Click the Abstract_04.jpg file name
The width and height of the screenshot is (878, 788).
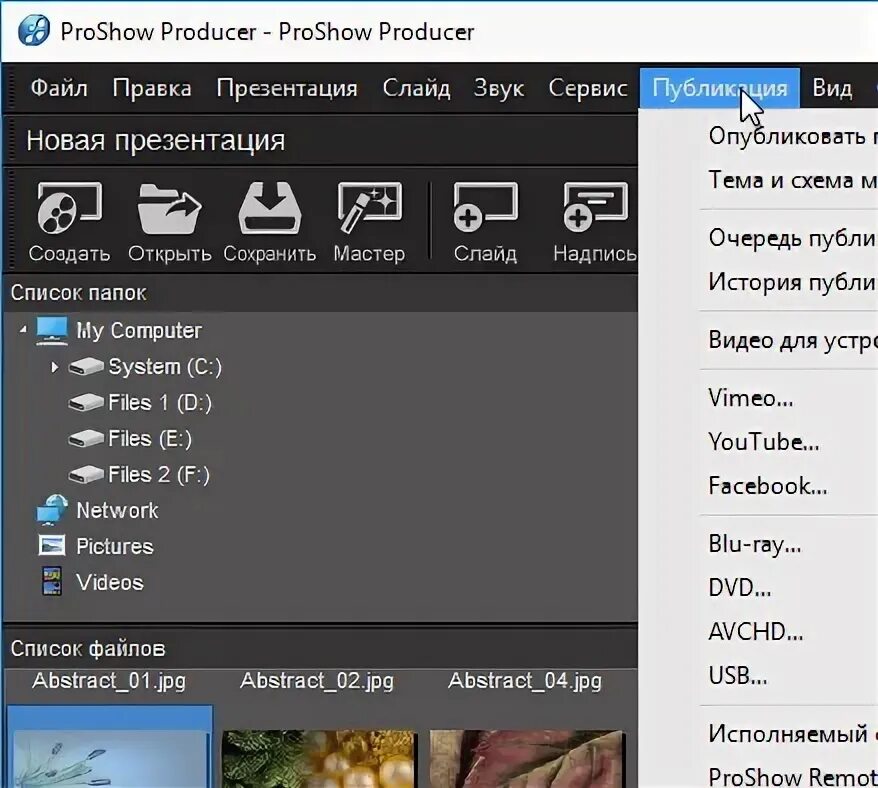525,681
